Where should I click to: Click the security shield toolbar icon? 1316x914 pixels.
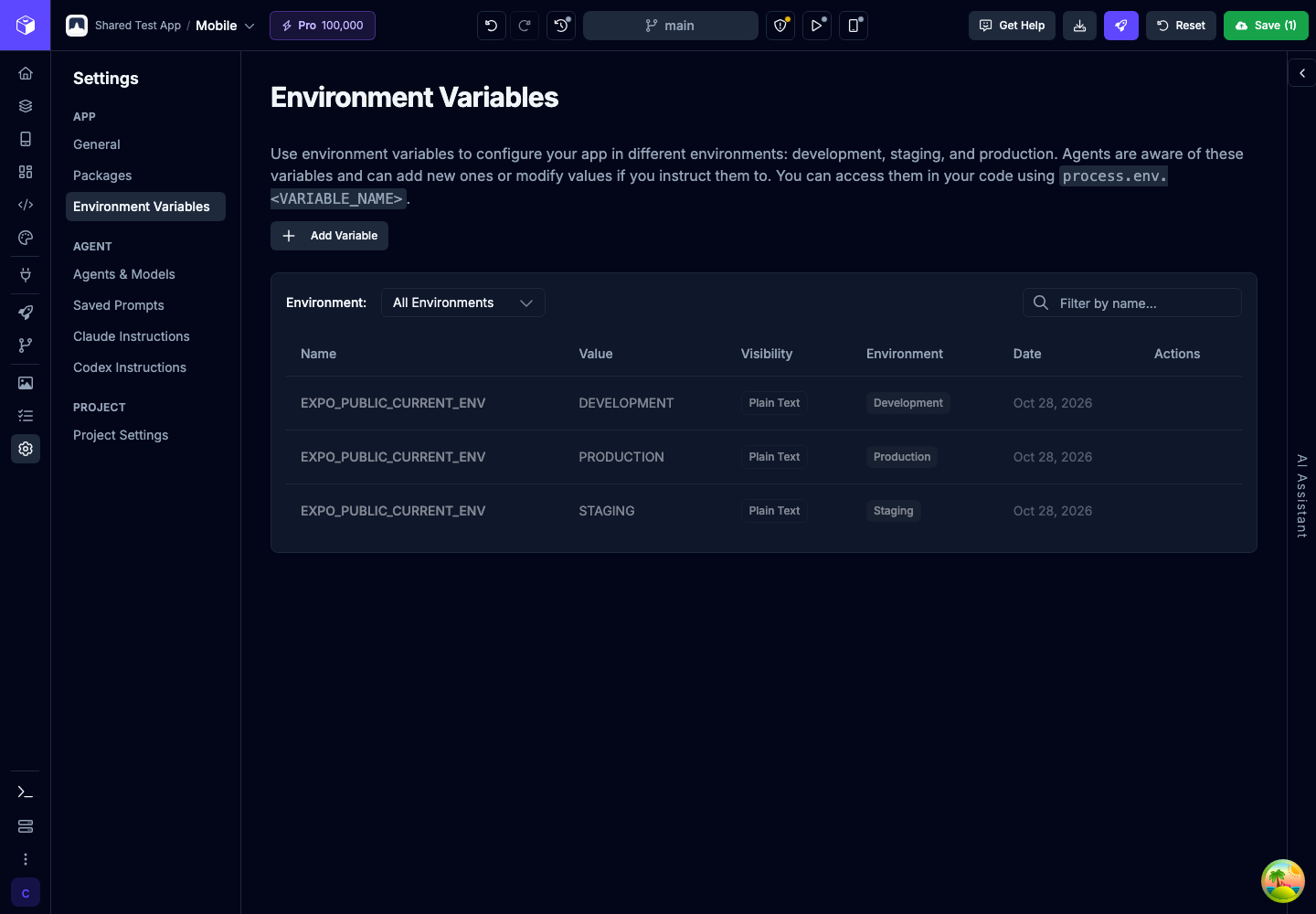coord(780,26)
